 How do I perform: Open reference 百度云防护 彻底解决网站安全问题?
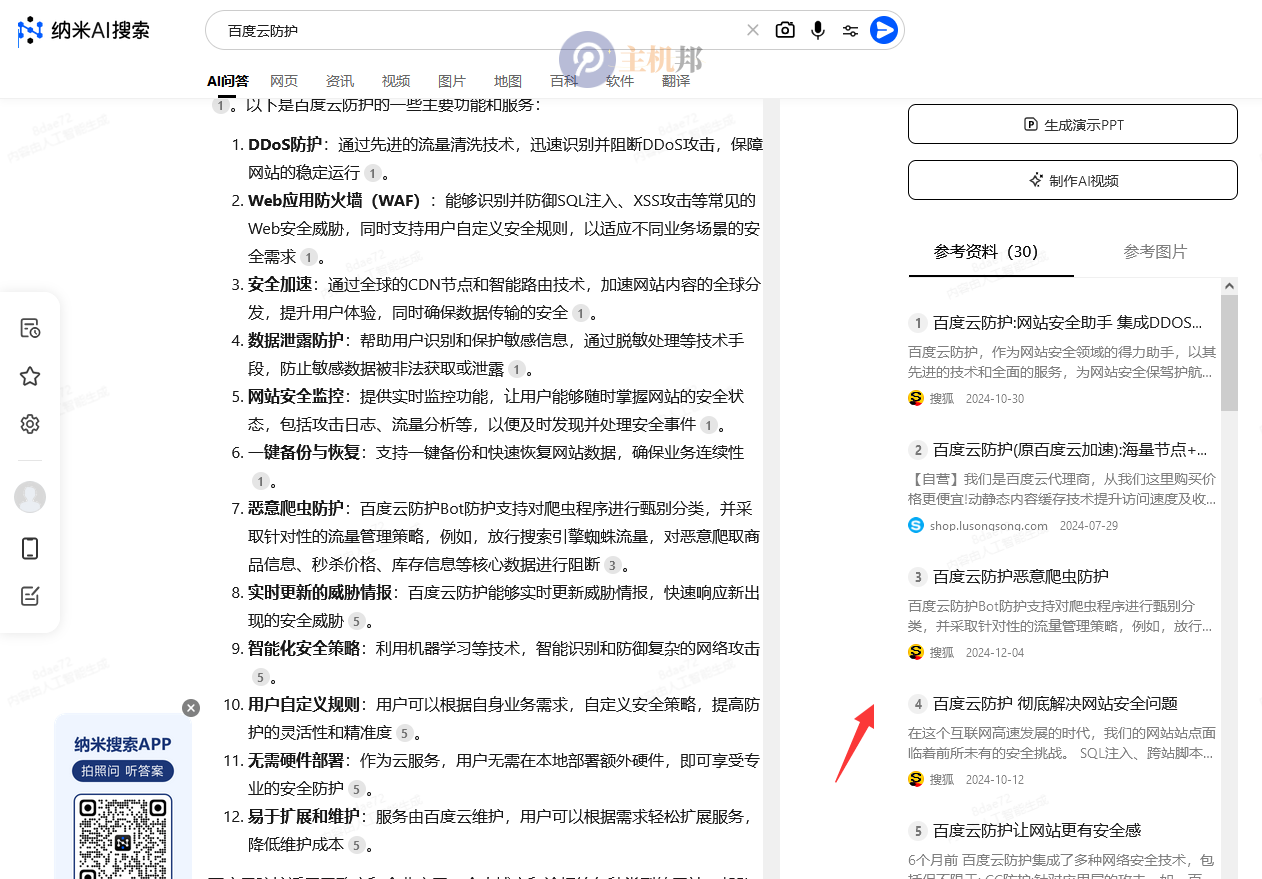coord(1055,704)
